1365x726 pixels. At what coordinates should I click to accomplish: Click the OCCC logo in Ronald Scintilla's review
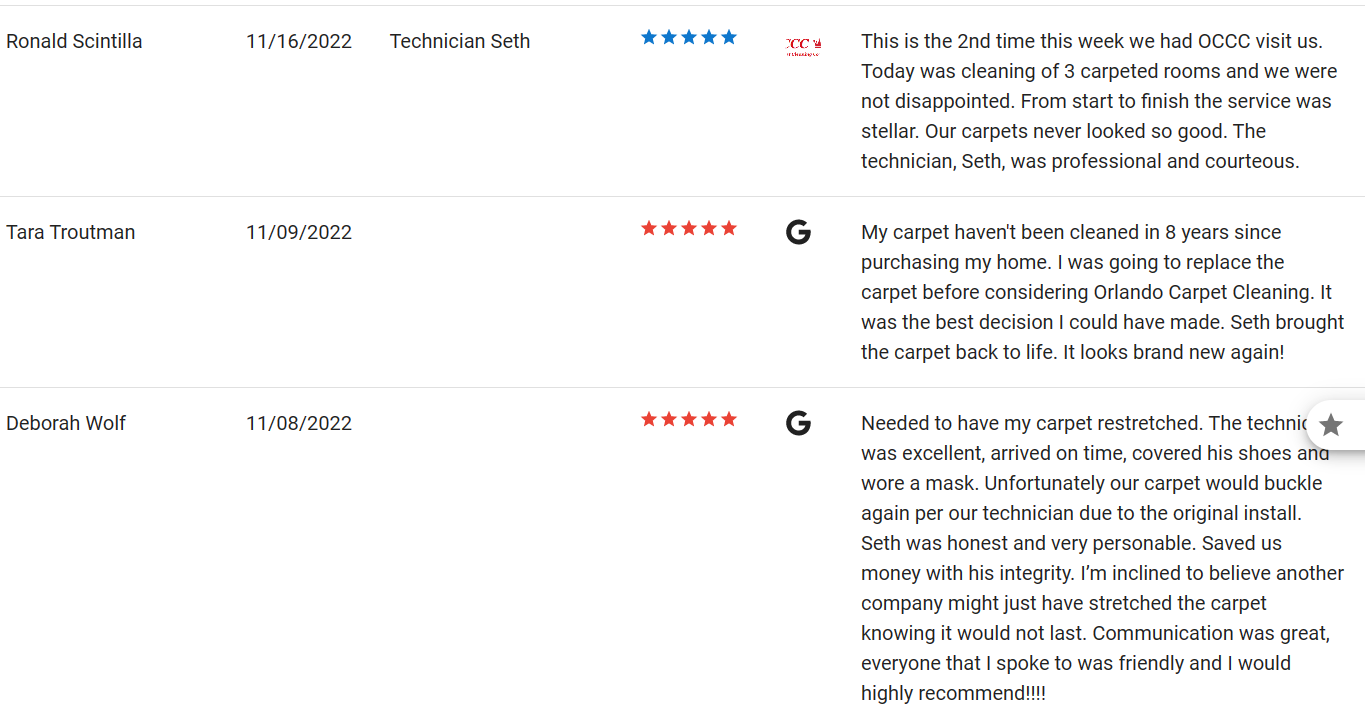coord(803,46)
